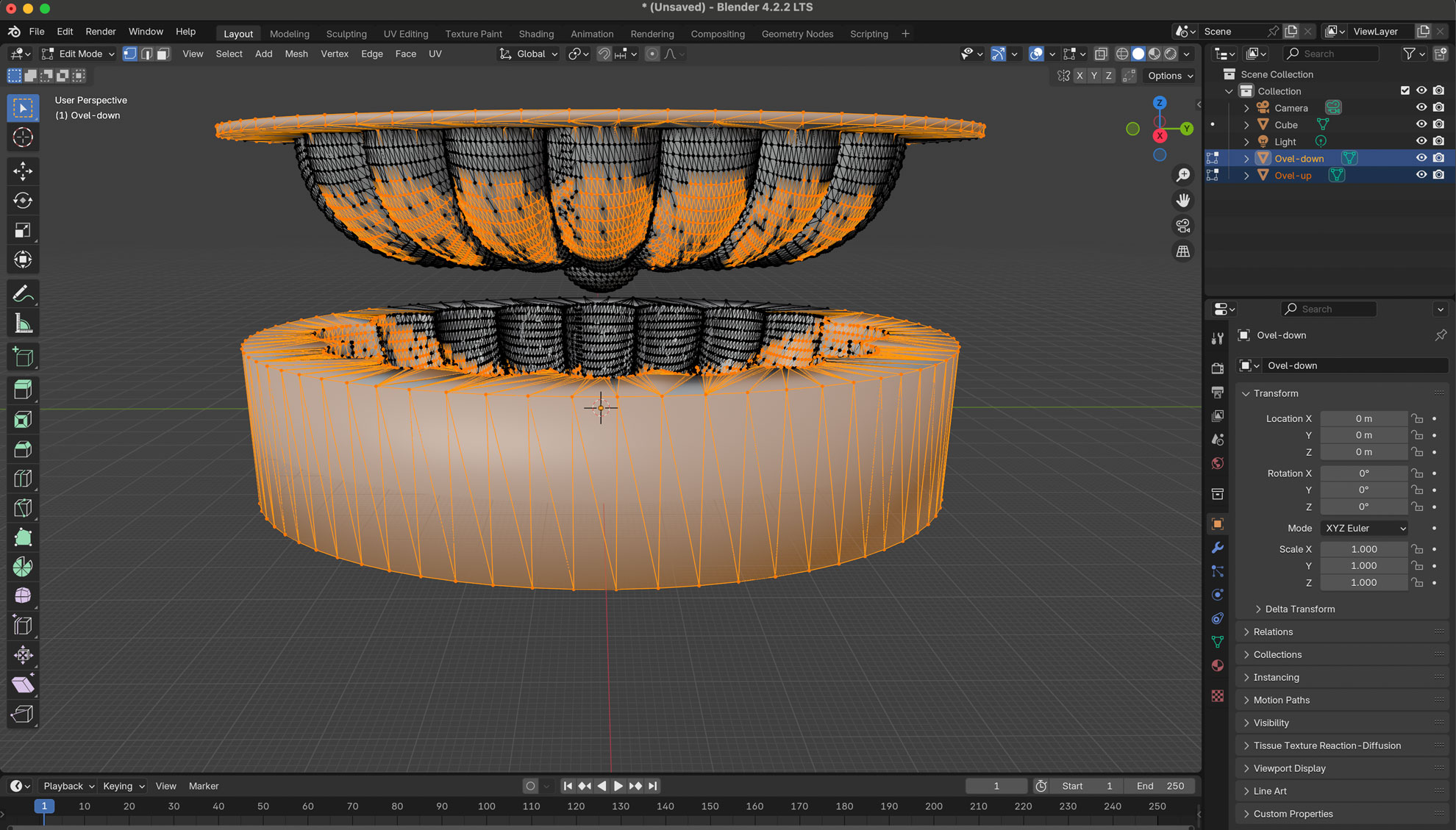Screen dimensions: 1456x830
Task: Click the pan view hand icon
Action: click(1183, 200)
